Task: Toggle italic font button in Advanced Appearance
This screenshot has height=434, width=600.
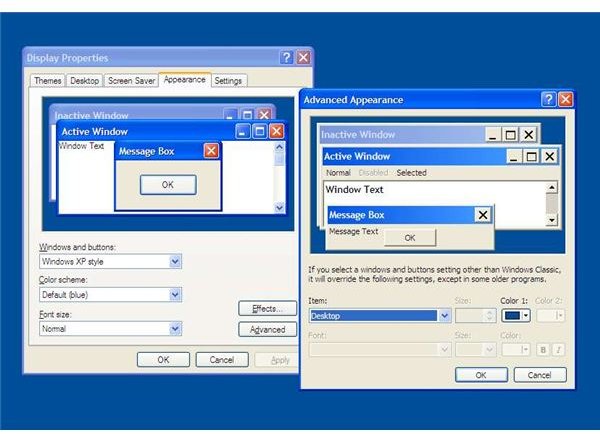Action: (x=558, y=350)
